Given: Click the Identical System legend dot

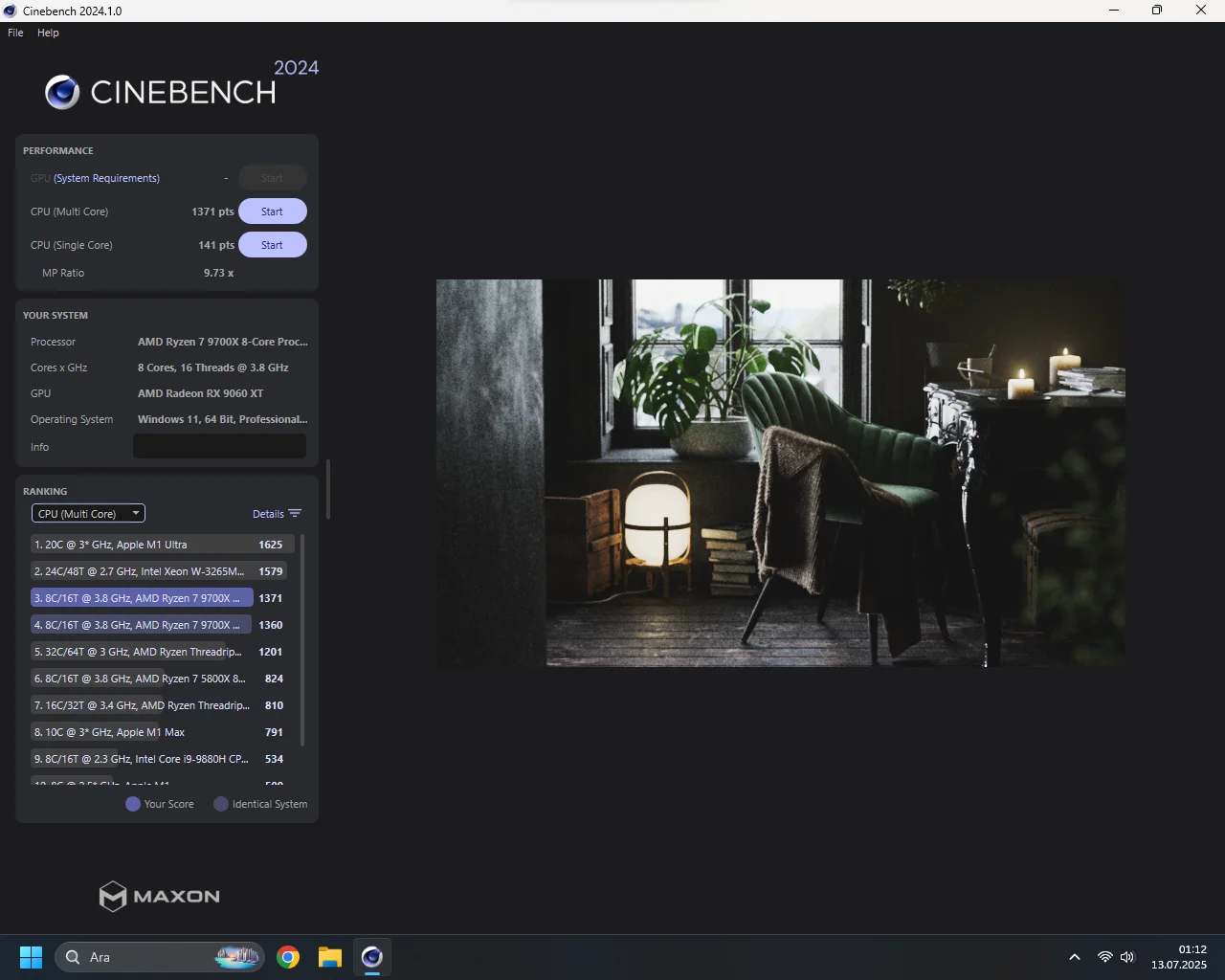Looking at the screenshot, I should coord(221,804).
